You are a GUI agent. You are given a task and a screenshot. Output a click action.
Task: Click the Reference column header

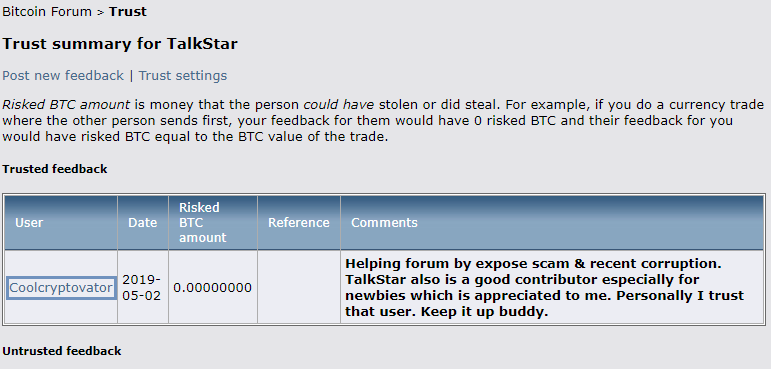coord(298,222)
